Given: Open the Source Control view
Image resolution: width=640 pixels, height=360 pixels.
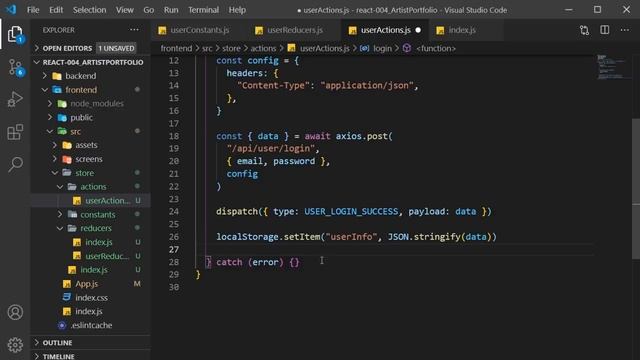Looking at the screenshot, I should point(15,67).
